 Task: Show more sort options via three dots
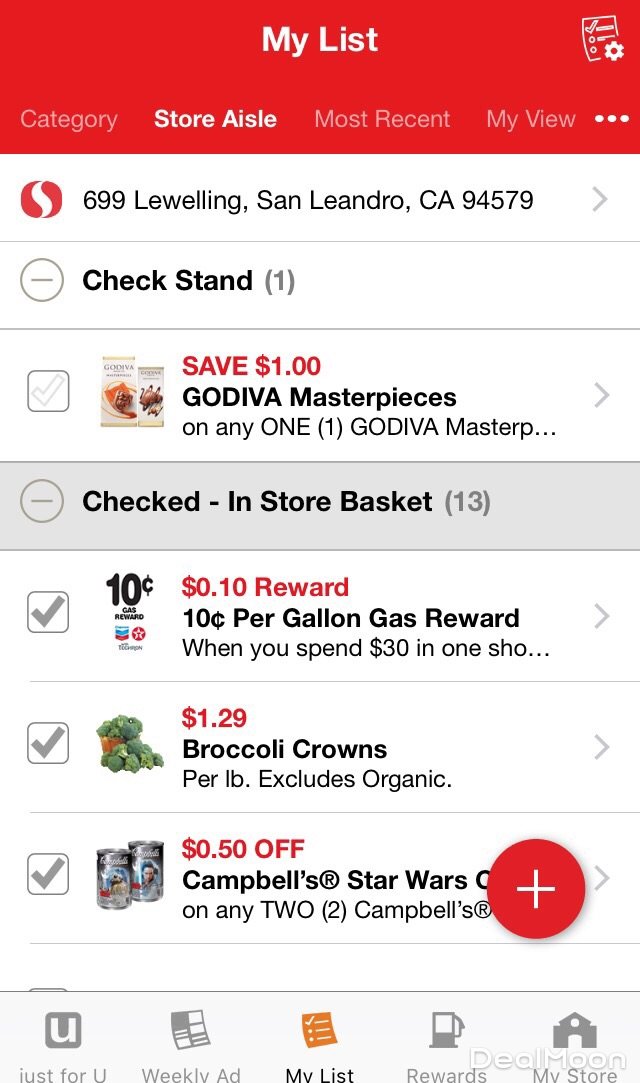pyautogui.click(x=612, y=119)
